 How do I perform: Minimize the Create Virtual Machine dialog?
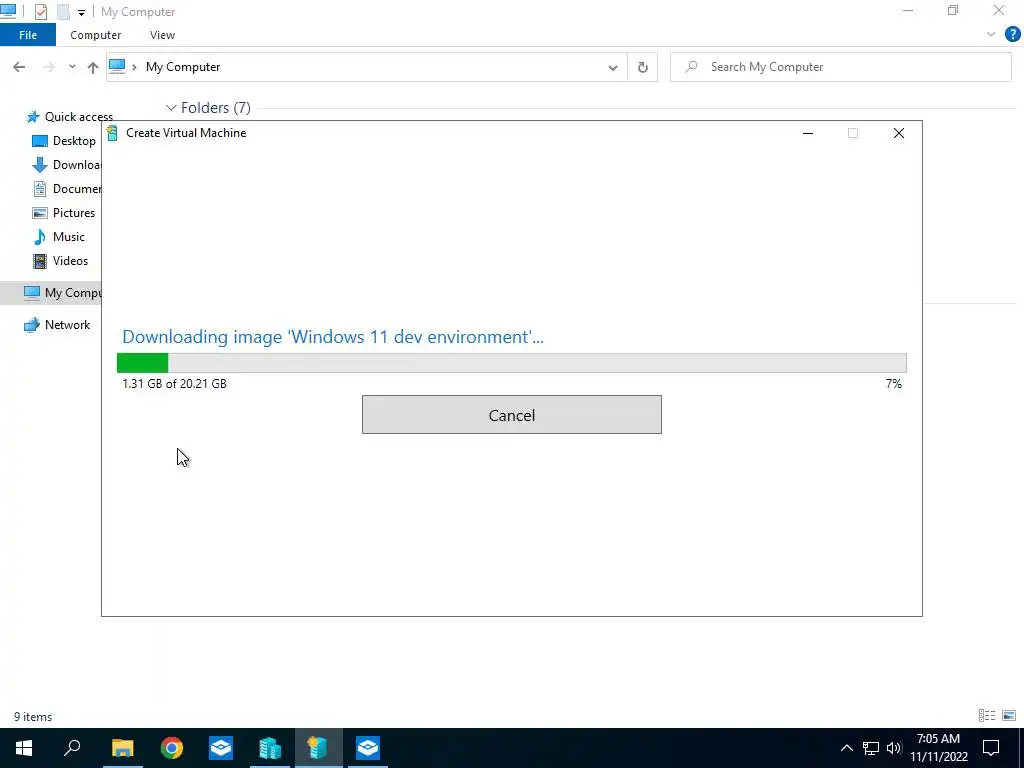pyautogui.click(x=808, y=133)
